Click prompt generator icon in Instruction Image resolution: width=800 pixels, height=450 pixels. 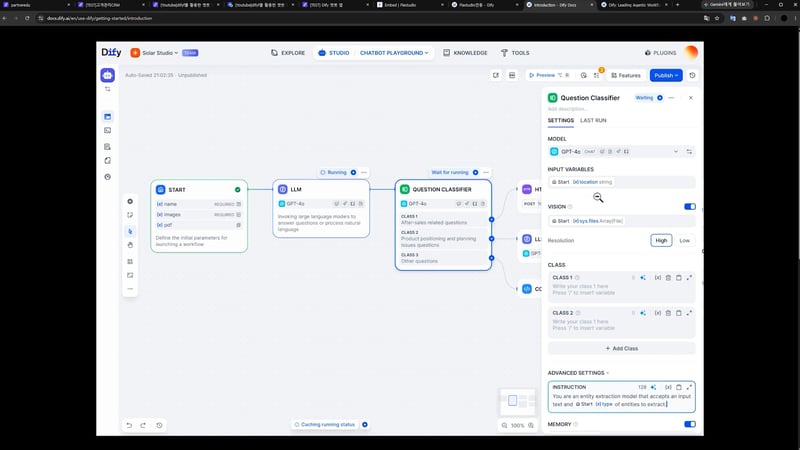coord(654,387)
